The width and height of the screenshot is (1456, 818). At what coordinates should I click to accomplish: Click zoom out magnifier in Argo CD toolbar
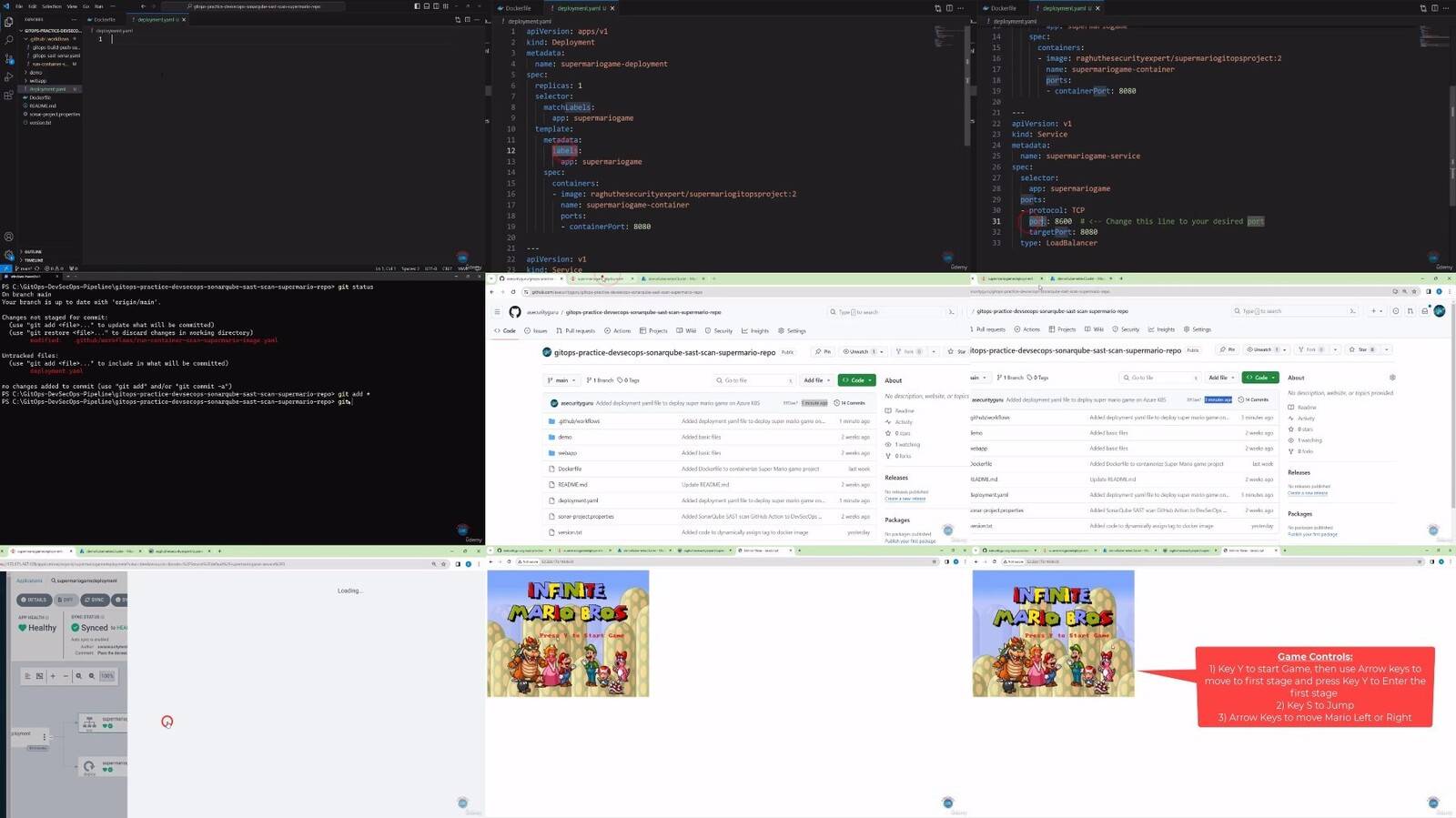point(92,676)
